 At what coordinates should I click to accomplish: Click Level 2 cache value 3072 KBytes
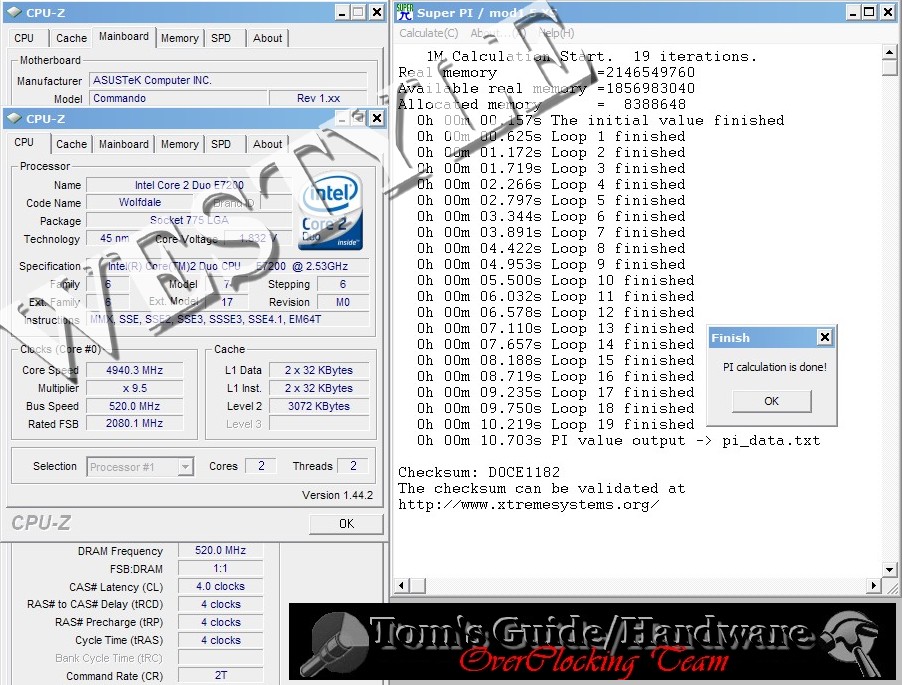click(x=319, y=406)
